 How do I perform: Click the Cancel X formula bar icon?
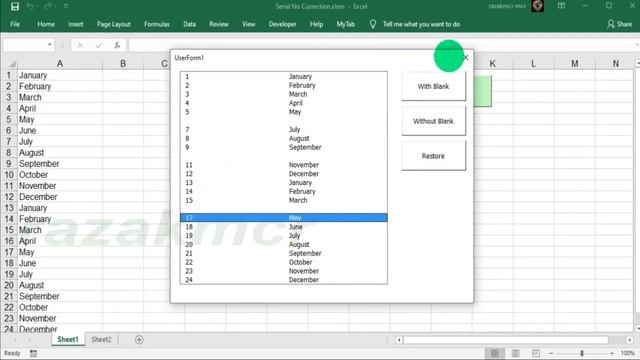(x=80, y=45)
